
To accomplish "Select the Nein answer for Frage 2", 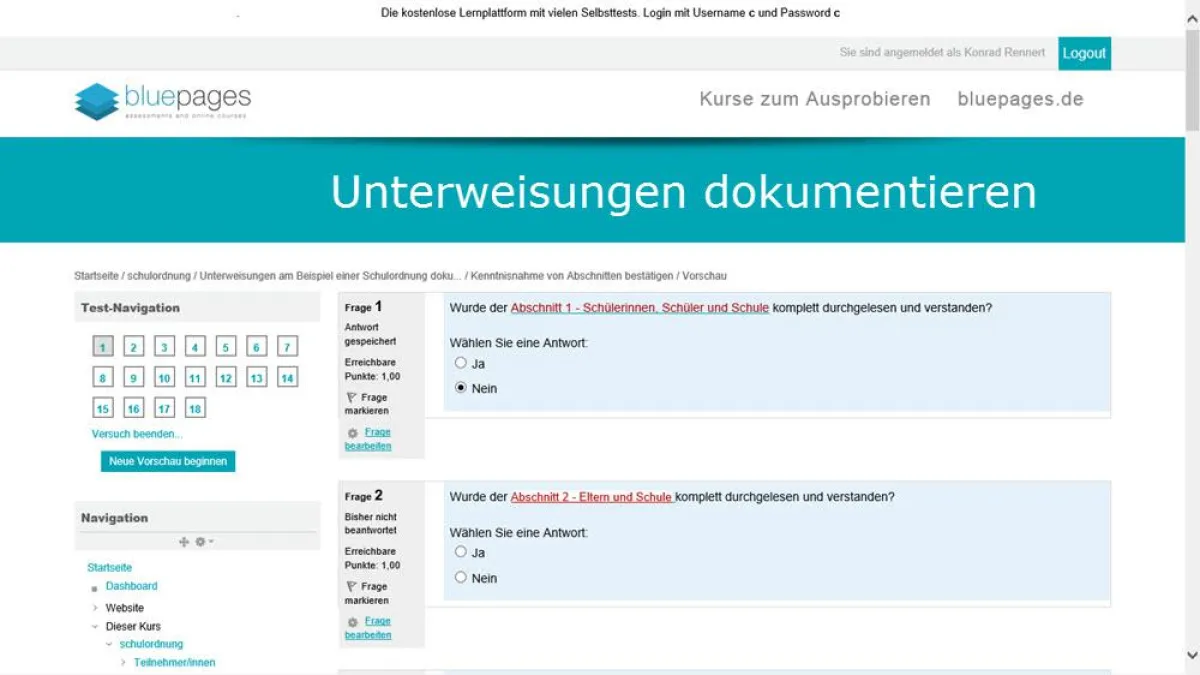I will [461, 576].
